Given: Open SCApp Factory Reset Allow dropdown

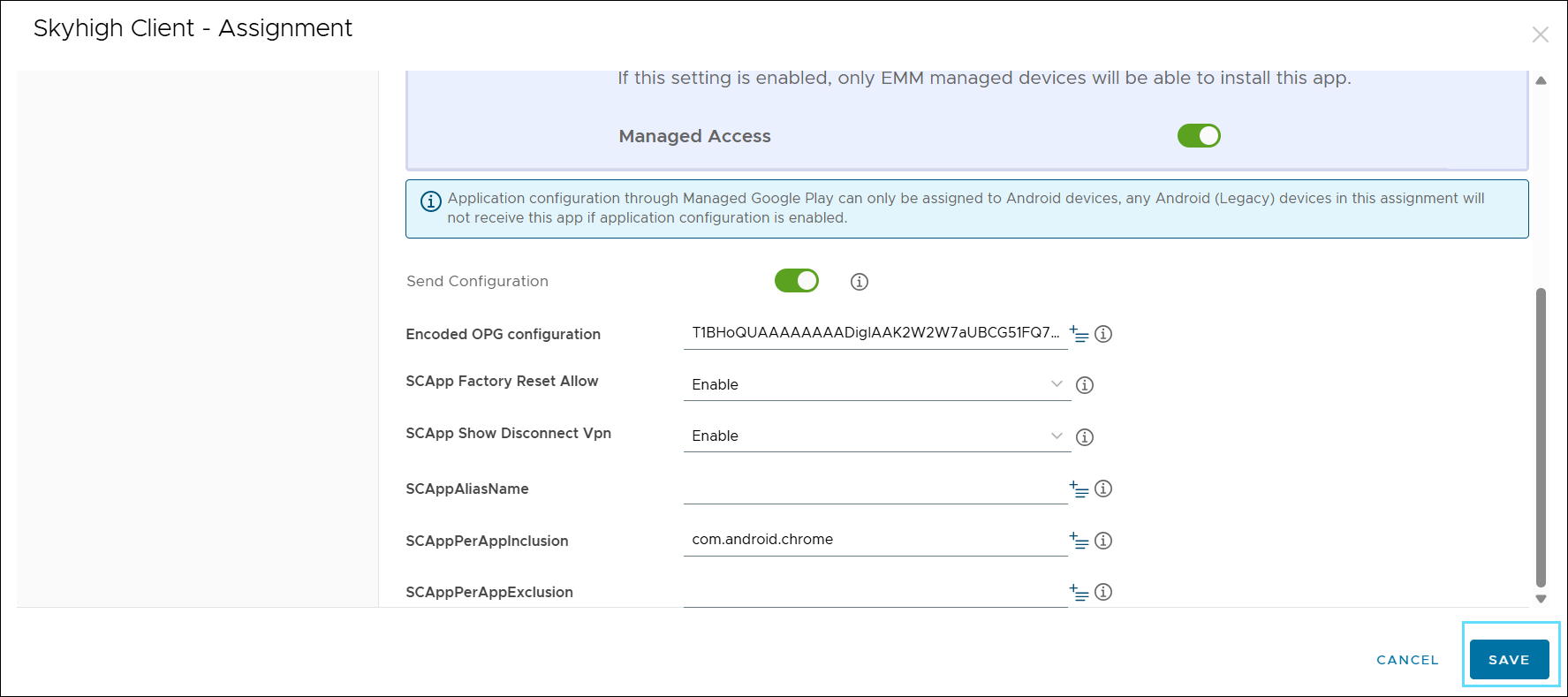Looking at the screenshot, I should coord(876,384).
